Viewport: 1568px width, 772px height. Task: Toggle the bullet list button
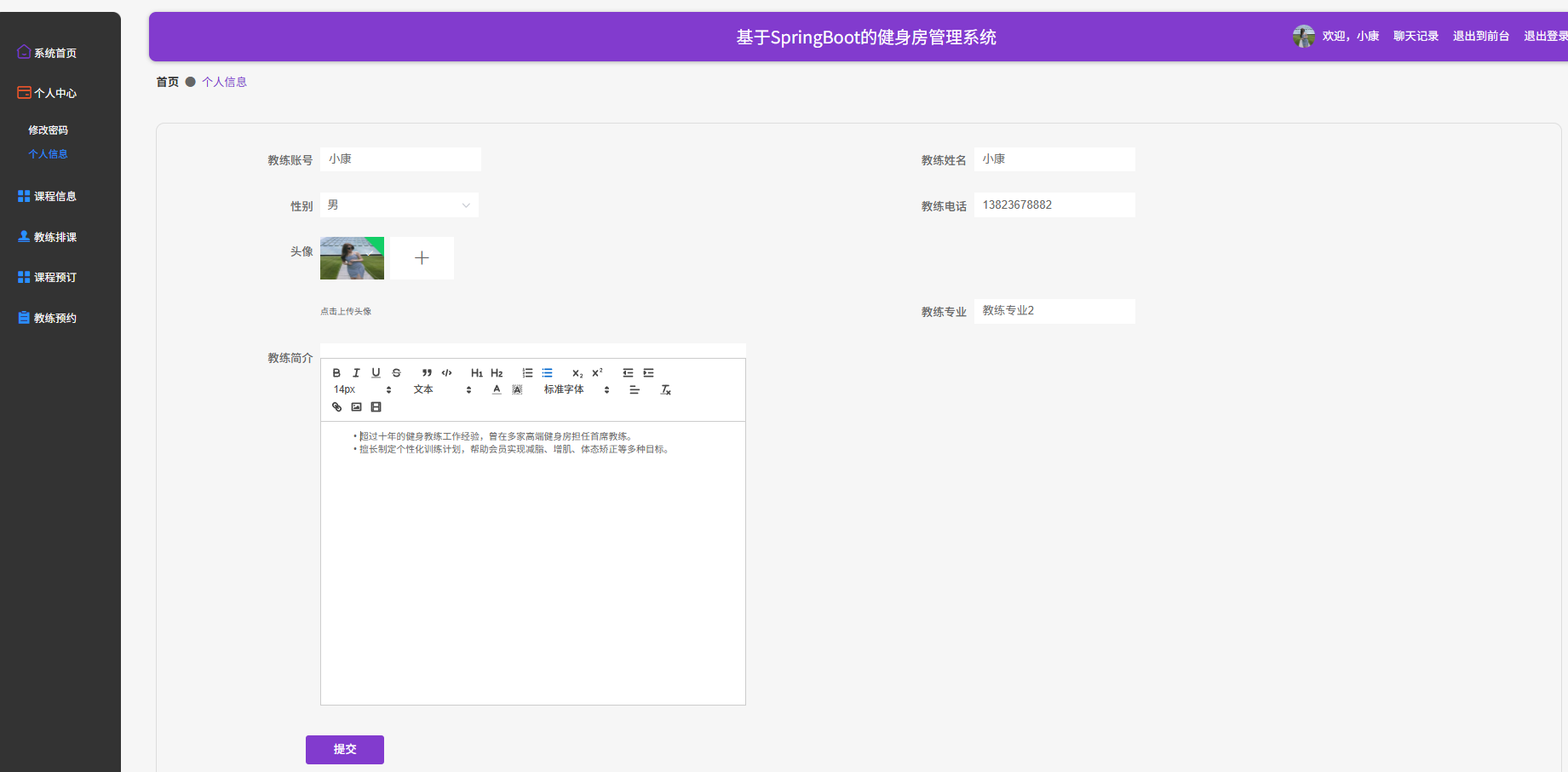click(x=547, y=373)
